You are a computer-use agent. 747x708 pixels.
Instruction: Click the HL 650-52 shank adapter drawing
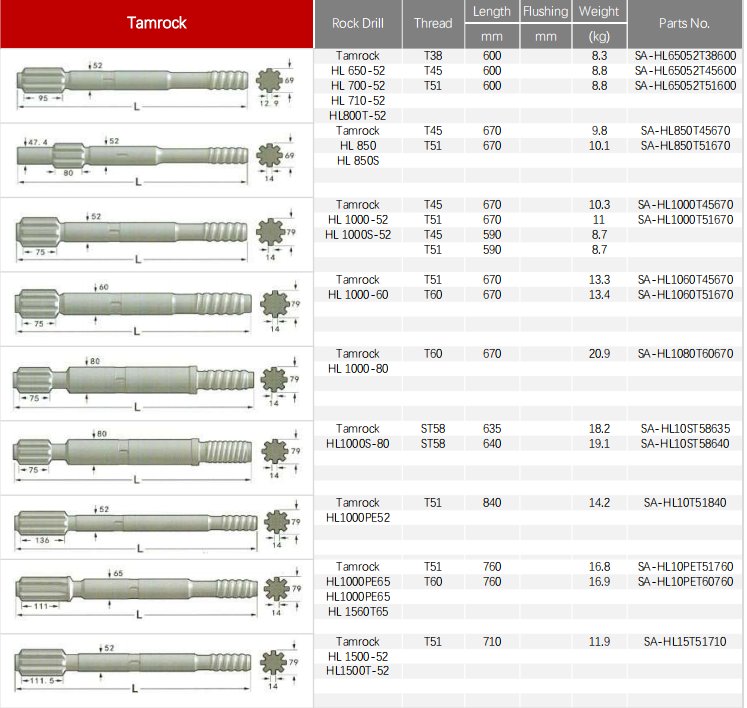pos(156,86)
